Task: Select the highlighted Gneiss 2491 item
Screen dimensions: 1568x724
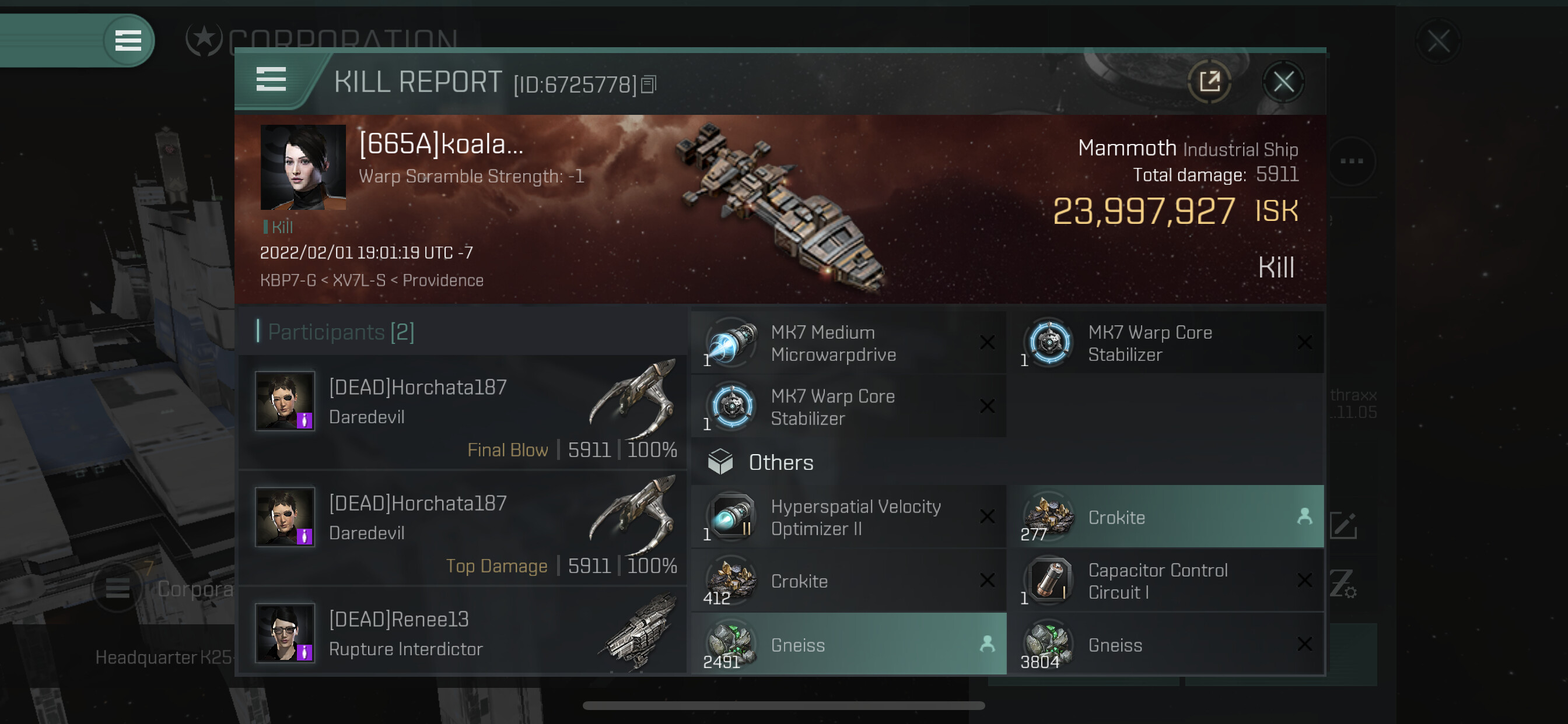Action: click(x=849, y=644)
